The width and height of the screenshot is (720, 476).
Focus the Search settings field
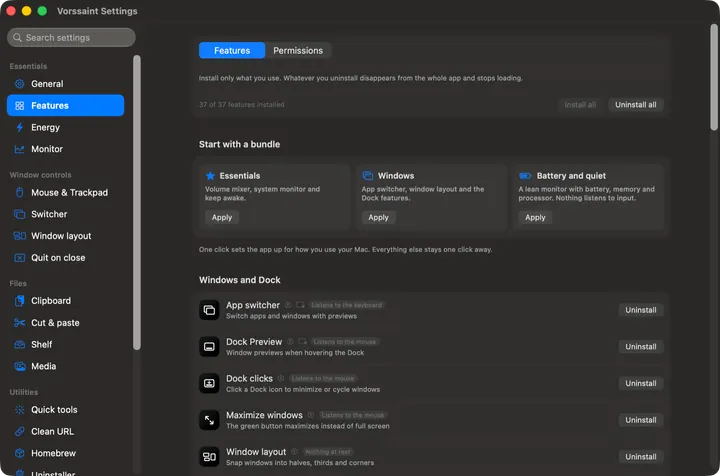[71, 38]
